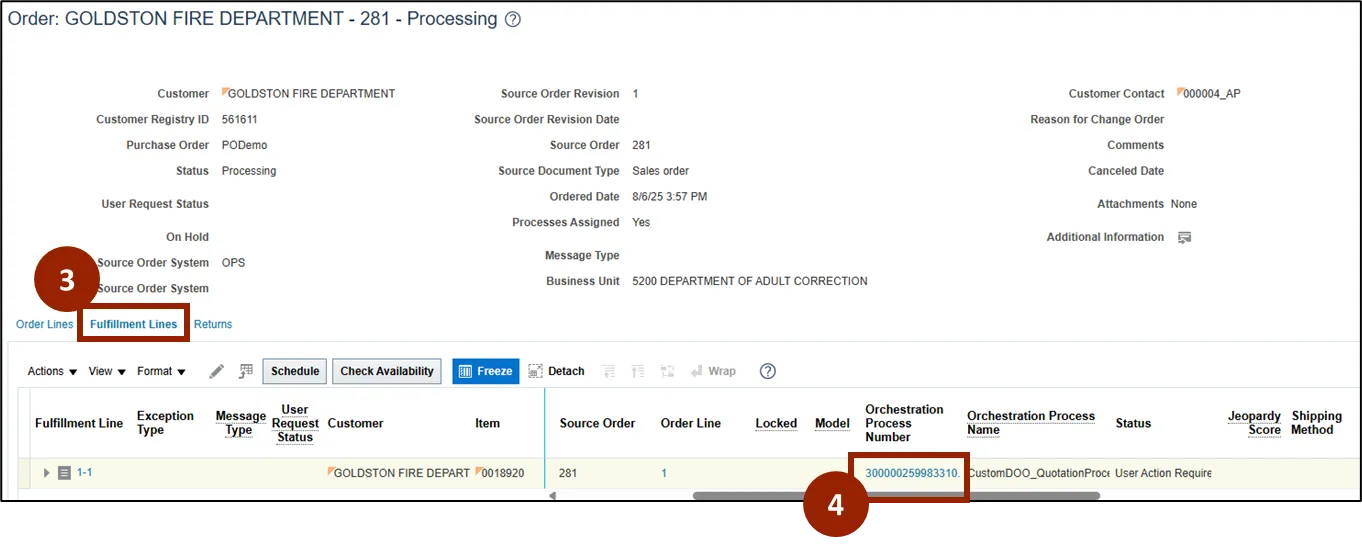Click the table horizontal scrollbar thumb
This screenshot has height=544, width=1362.
point(896,496)
